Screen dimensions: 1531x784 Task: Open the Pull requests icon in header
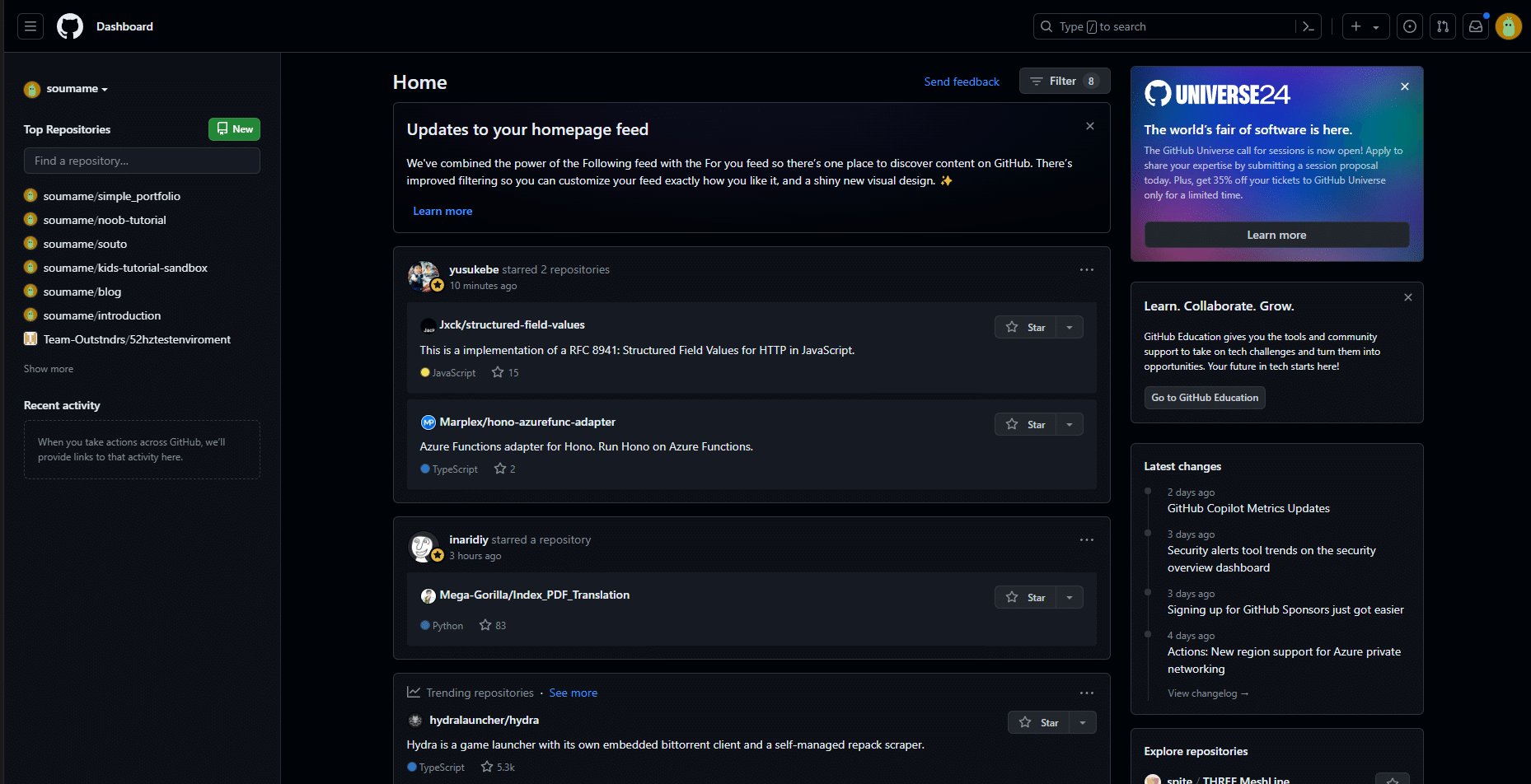tap(1443, 26)
